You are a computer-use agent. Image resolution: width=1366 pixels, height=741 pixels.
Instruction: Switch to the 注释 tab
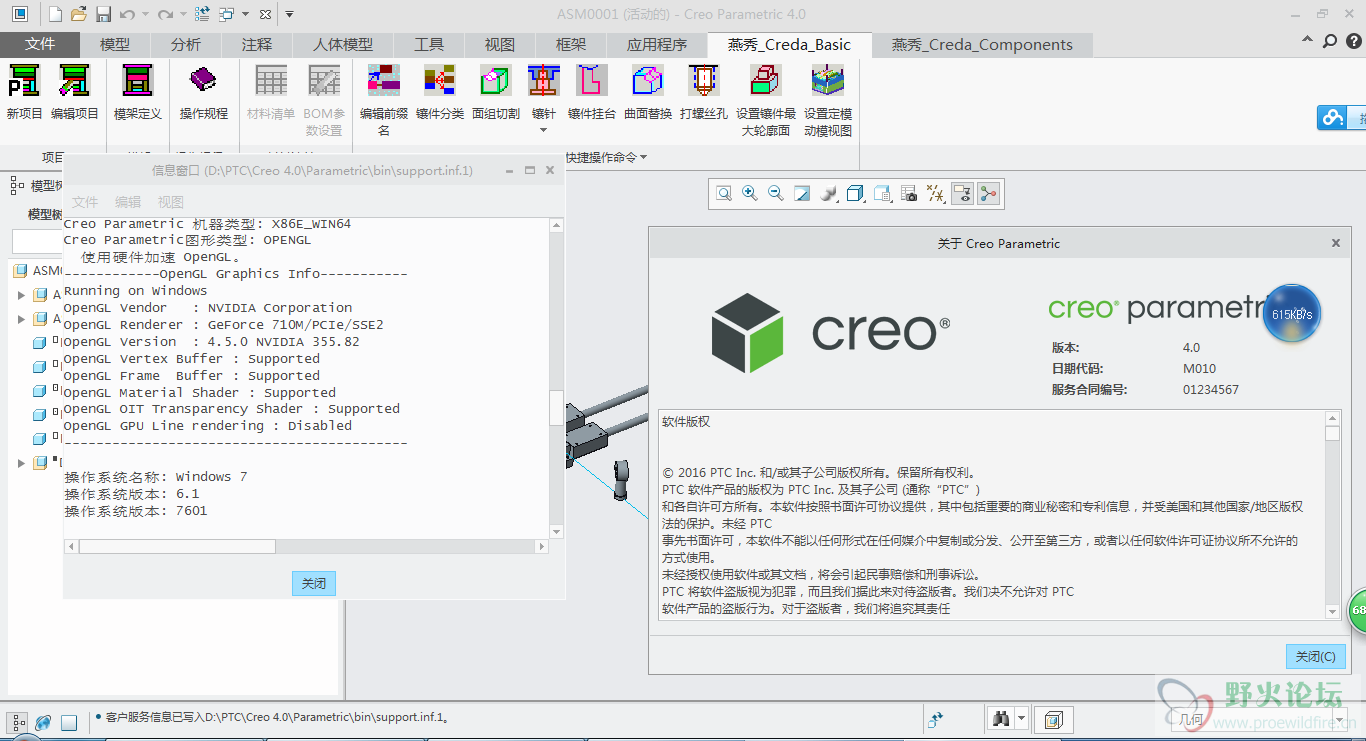pos(257,44)
